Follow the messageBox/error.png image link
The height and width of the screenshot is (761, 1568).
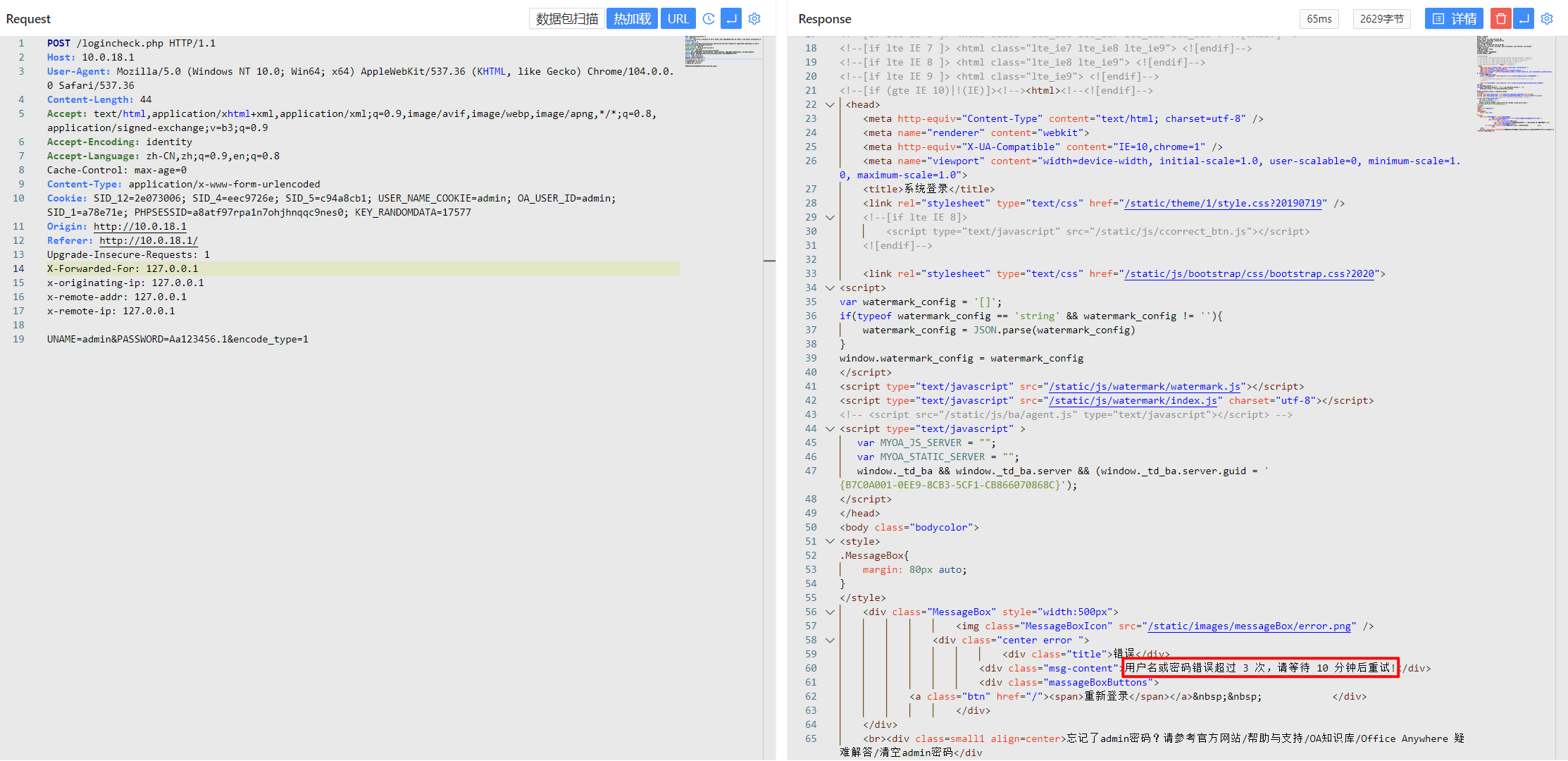tap(1250, 626)
